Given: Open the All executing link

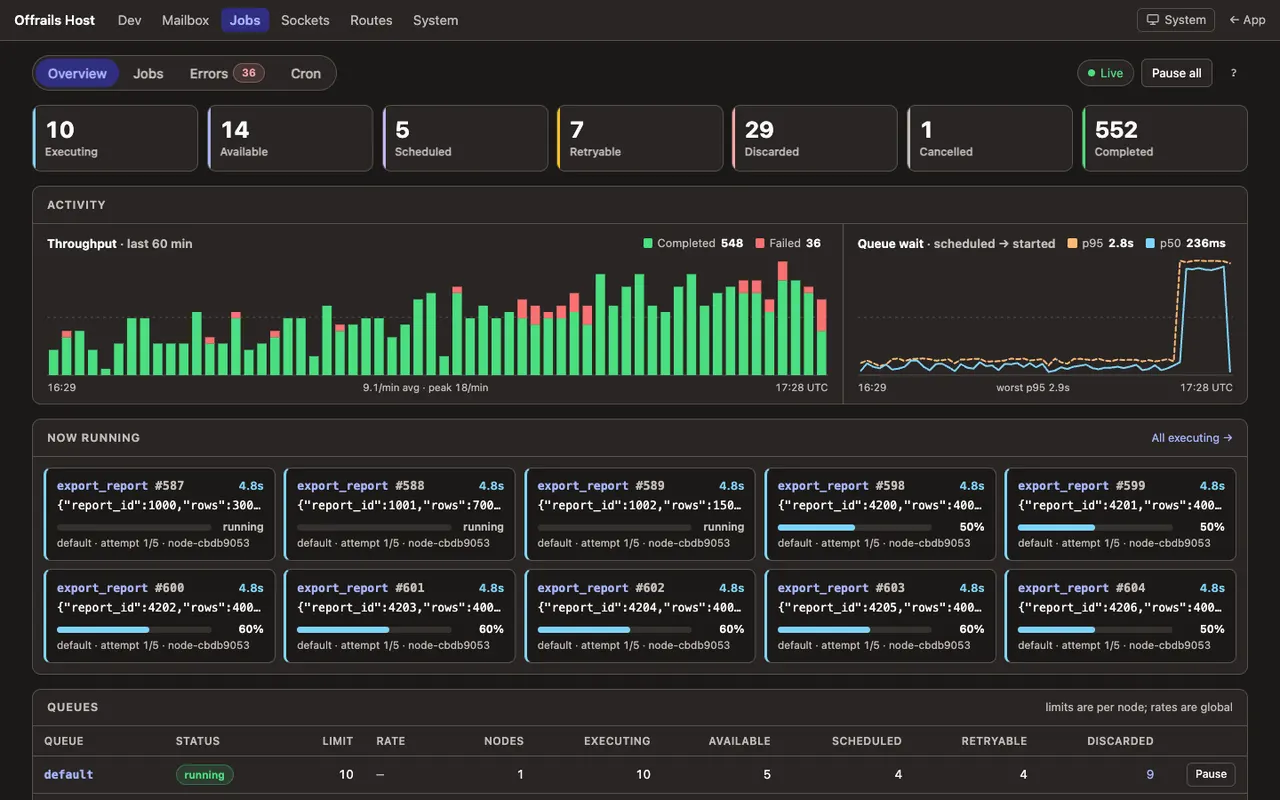Looking at the screenshot, I should coord(1192,438).
